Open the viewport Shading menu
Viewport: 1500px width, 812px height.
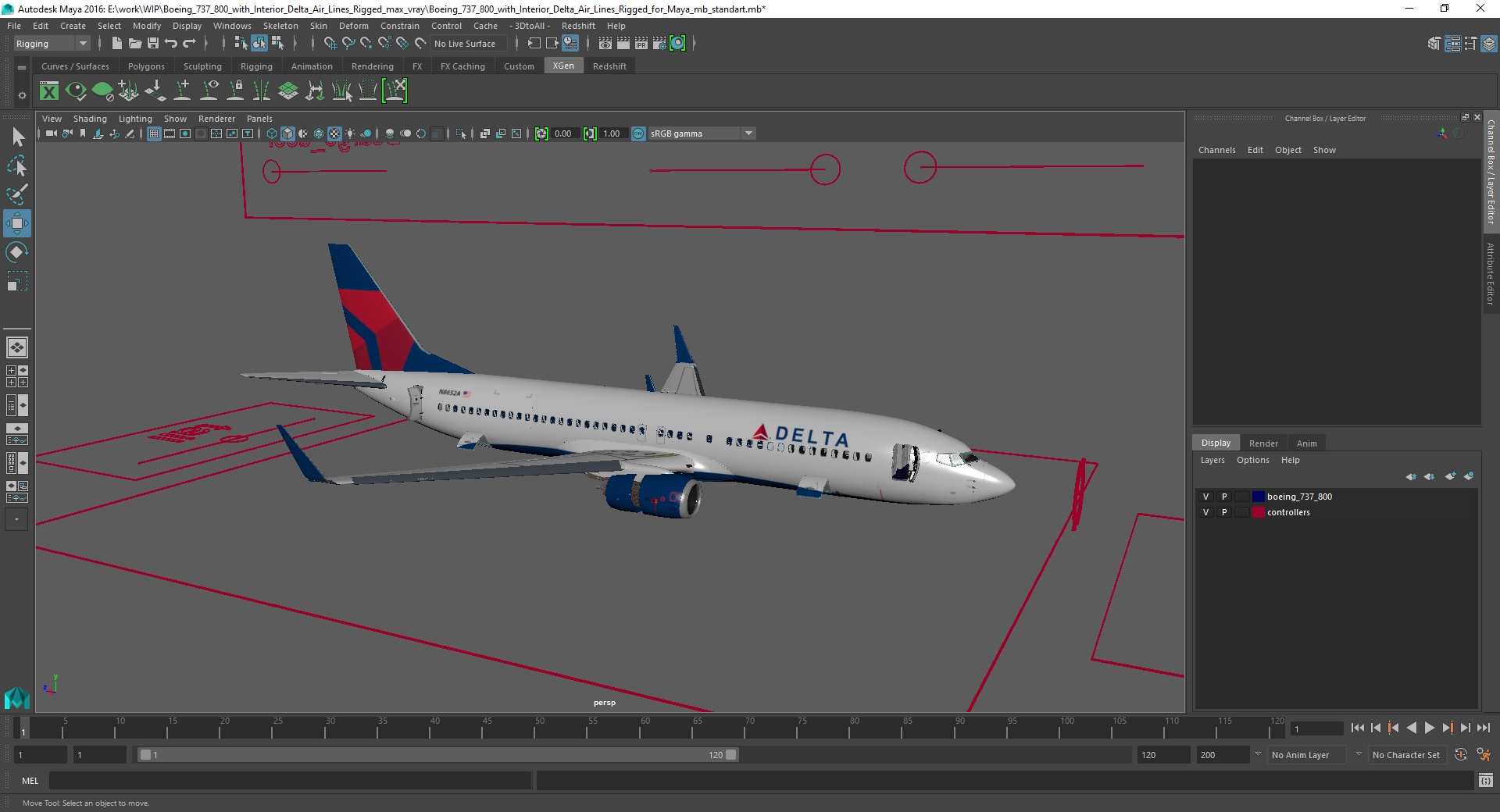[90, 119]
